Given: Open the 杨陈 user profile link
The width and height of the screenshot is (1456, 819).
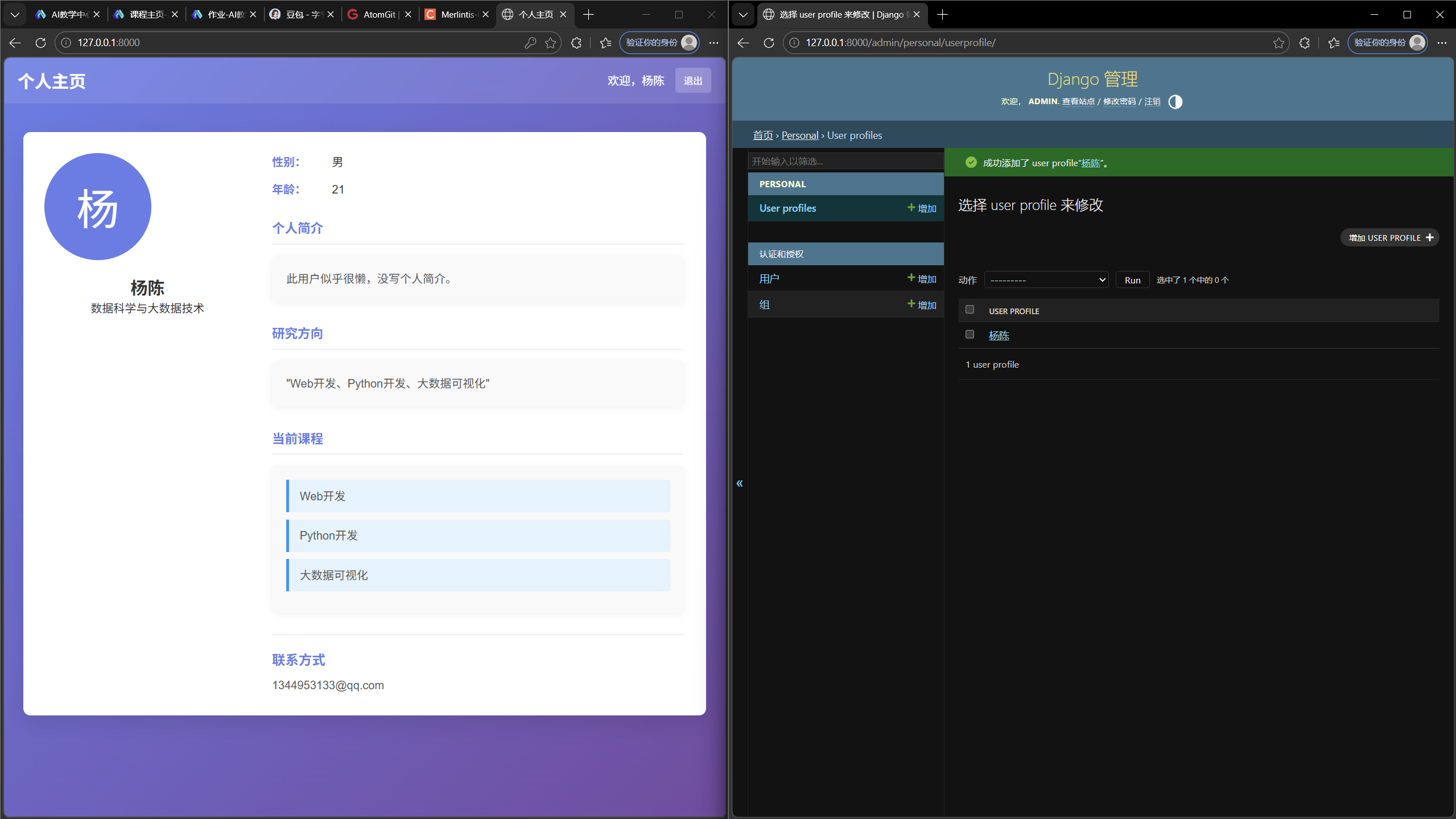Looking at the screenshot, I should 999,336.
